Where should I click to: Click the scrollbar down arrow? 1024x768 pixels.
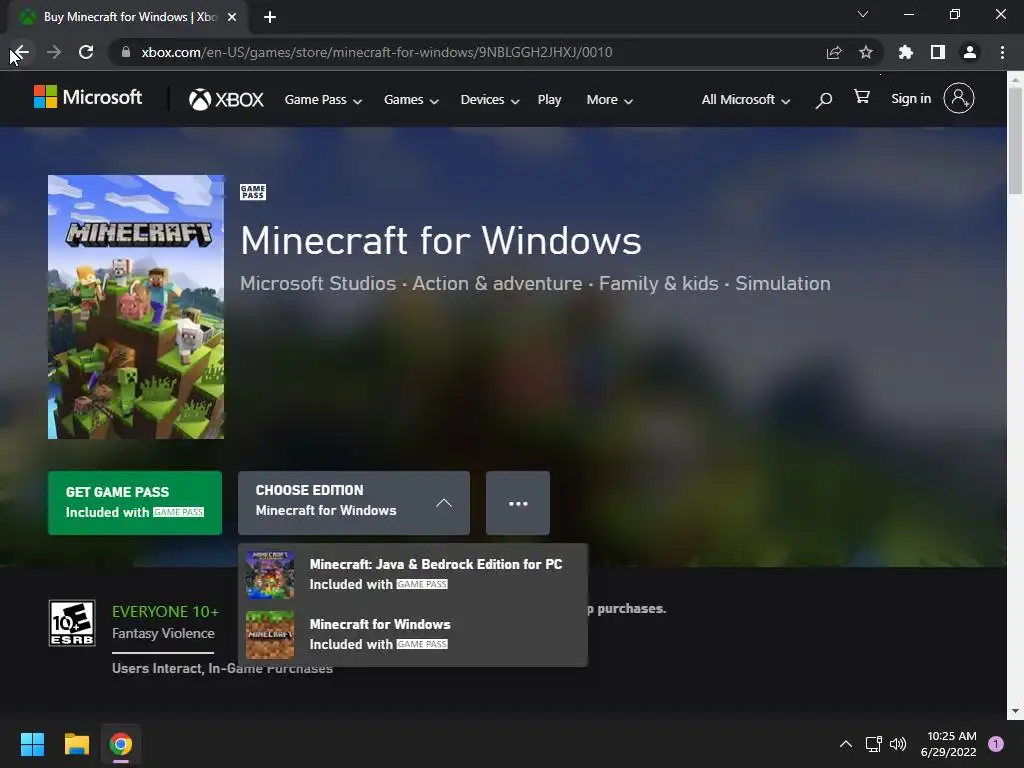click(1015, 711)
